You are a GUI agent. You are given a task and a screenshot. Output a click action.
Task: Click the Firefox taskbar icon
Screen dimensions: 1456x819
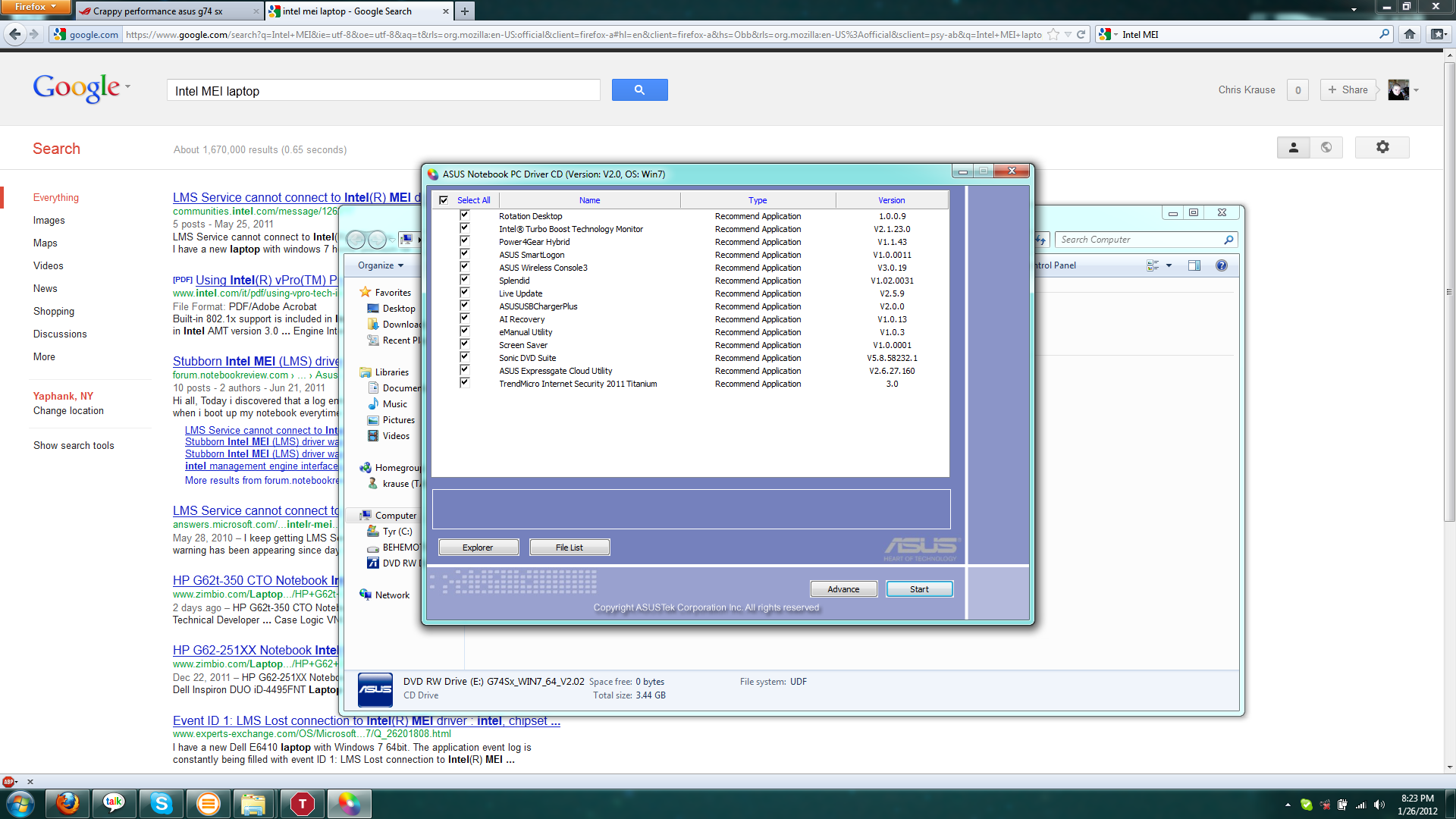pos(67,803)
